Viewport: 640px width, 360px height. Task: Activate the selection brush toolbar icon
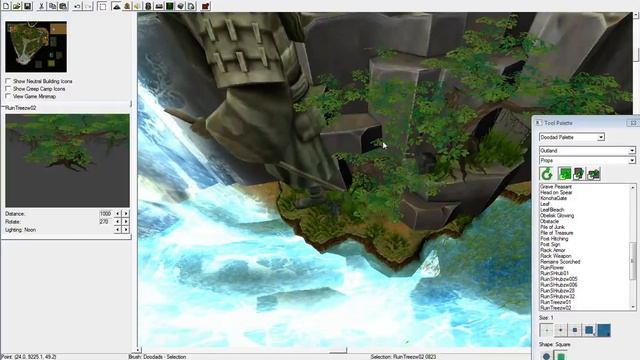coord(102,6)
